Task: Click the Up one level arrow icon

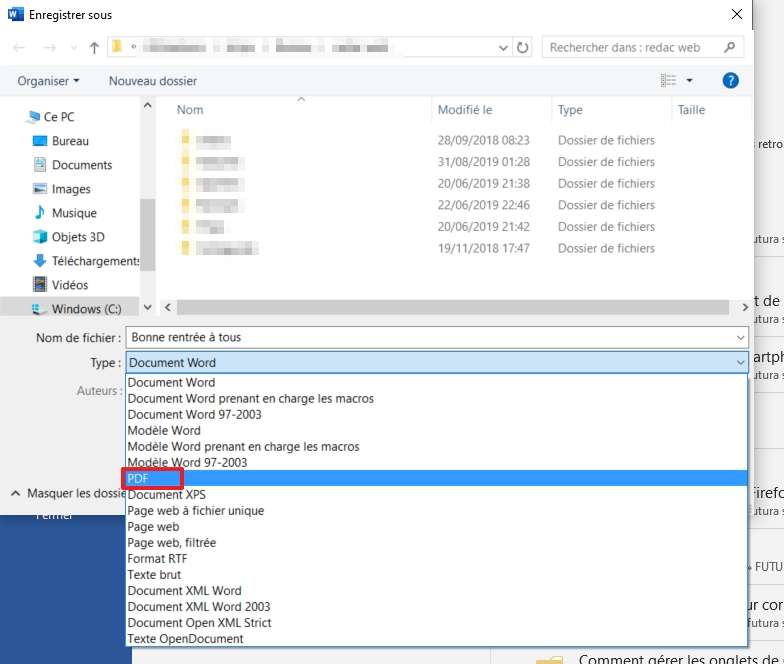Action: click(x=94, y=47)
